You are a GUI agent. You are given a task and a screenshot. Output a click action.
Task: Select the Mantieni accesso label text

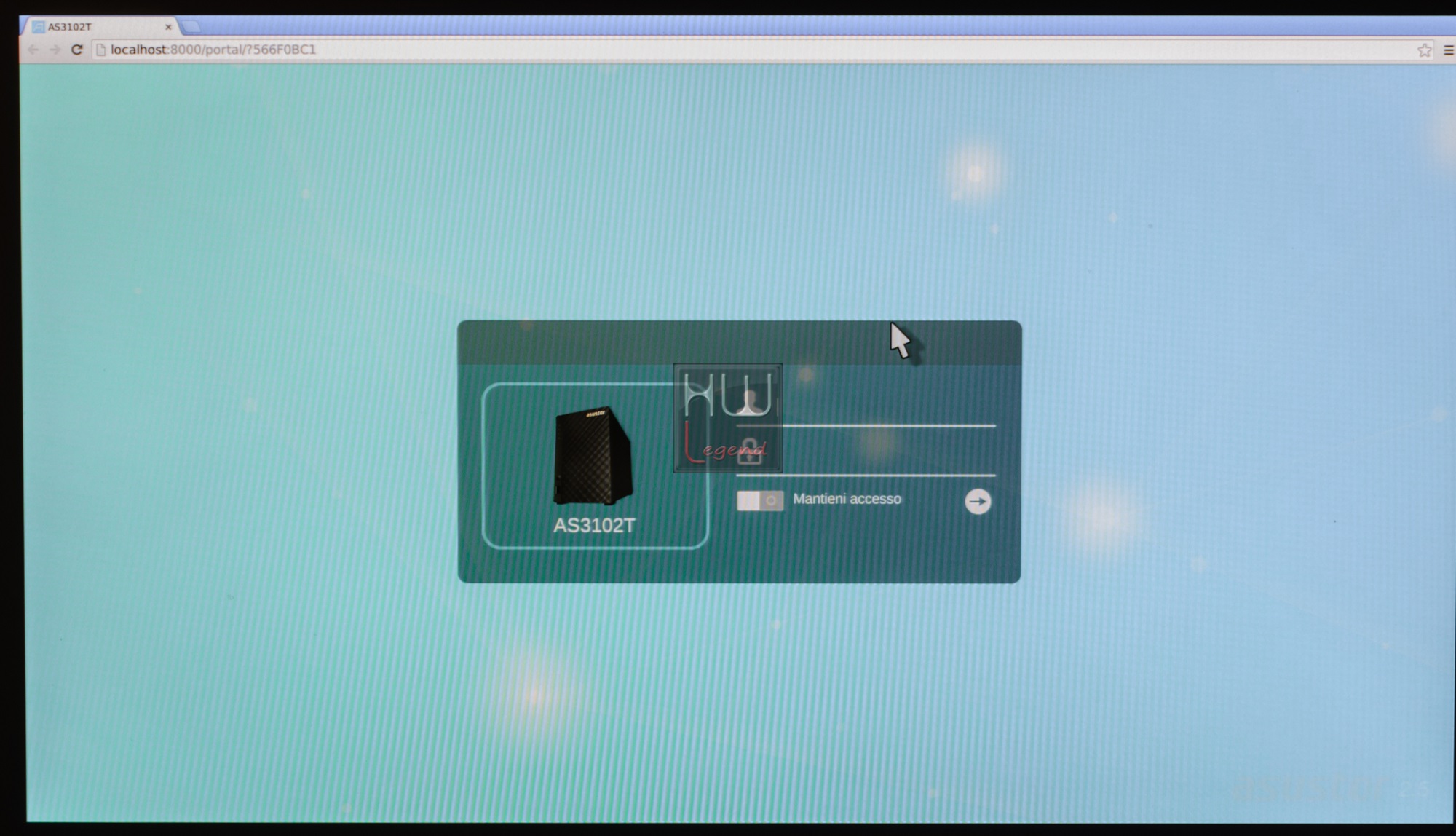point(847,499)
